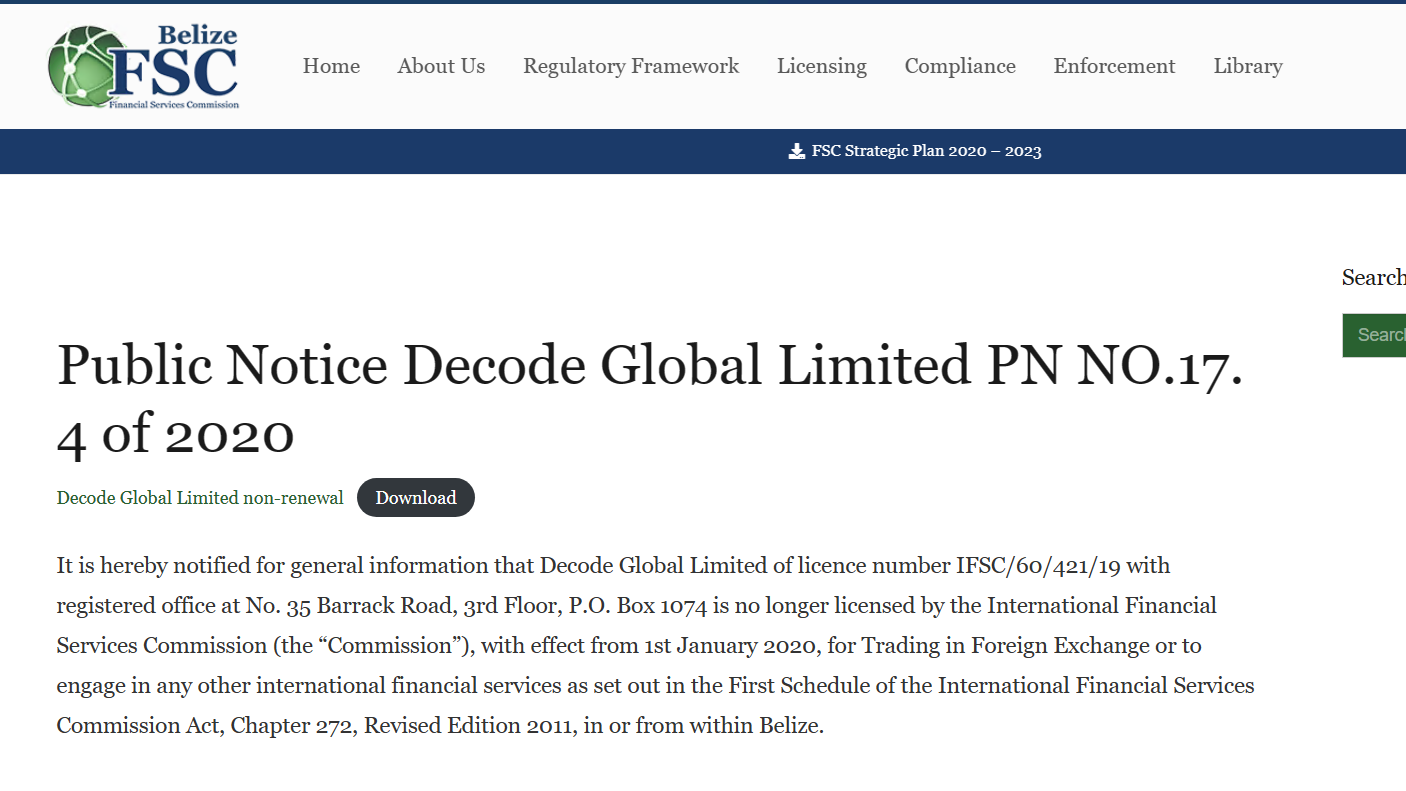The height and width of the screenshot is (791, 1406).
Task: Open the About Us menu
Action: coord(441,66)
